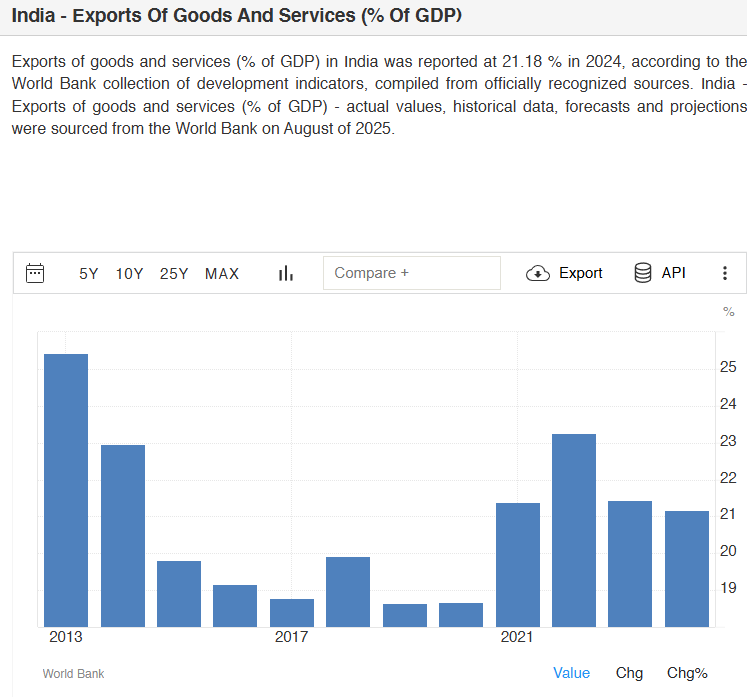Click the 2013 bar in chart
The width and height of the screenshot is (747, 697).
click(x=66, y=490)
